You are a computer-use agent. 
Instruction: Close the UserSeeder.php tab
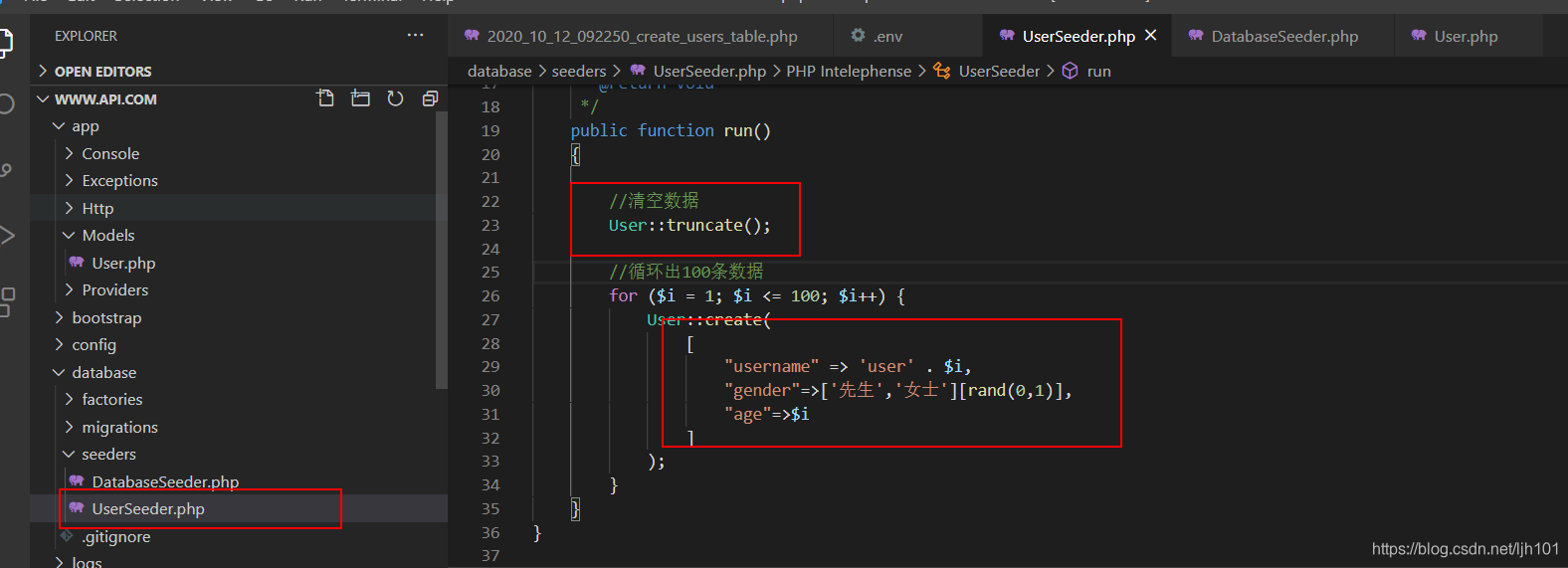(x=1151, y=35)
